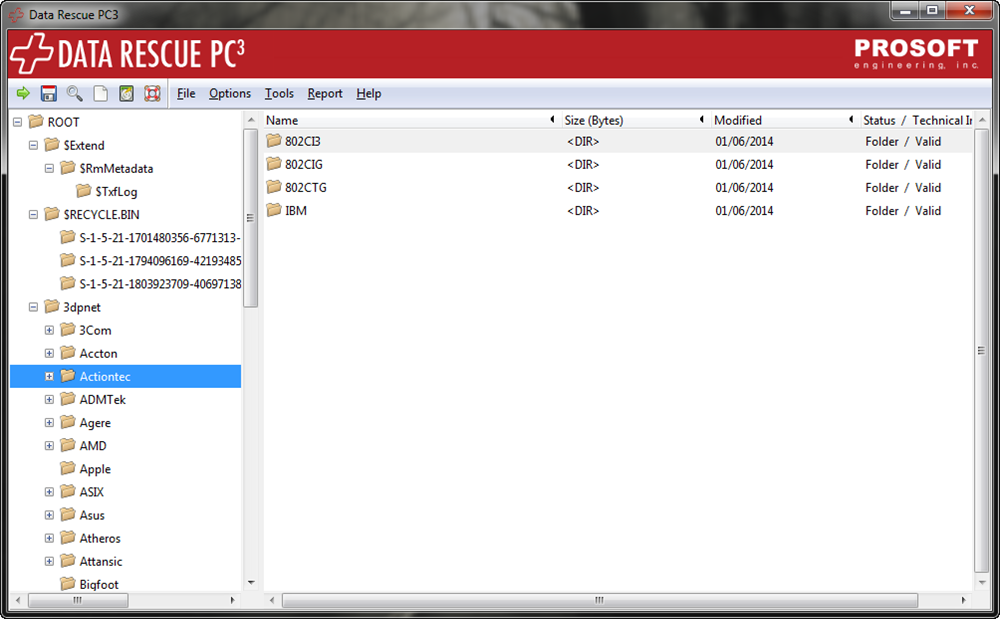1000x619 pixels.
Task: Click the blank page toolbar icon
Action: [x=101, y=94]
